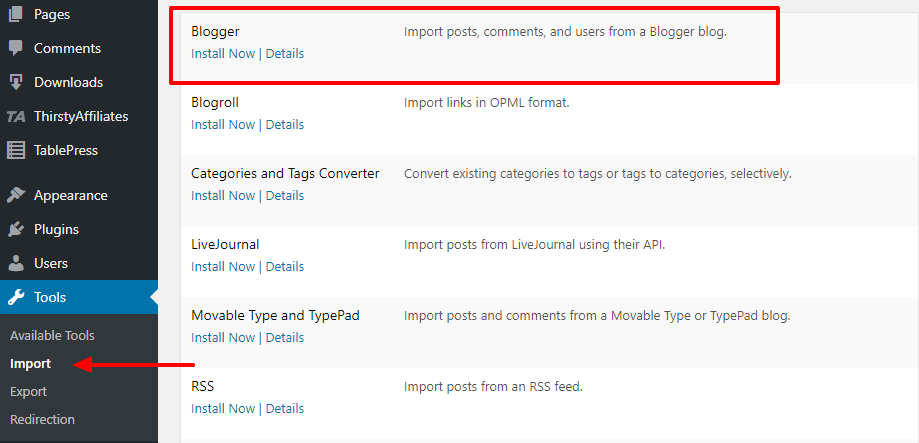
Task: Open the Available Tools submenu item
Action: pos(52,335)
